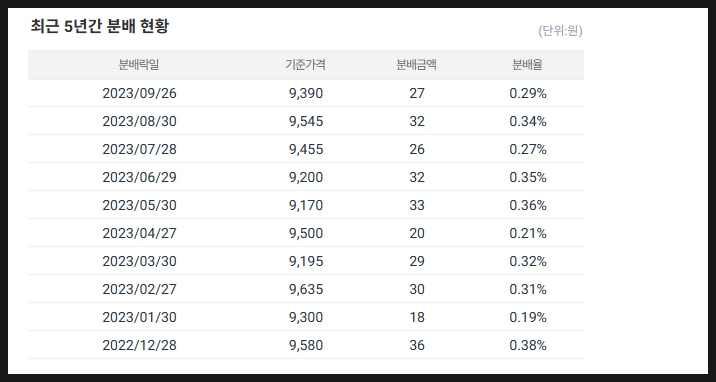This screenshot has height=382, width=716.
Task: Click the 2023/06/29 row date
Action: (x=139, y=177)
